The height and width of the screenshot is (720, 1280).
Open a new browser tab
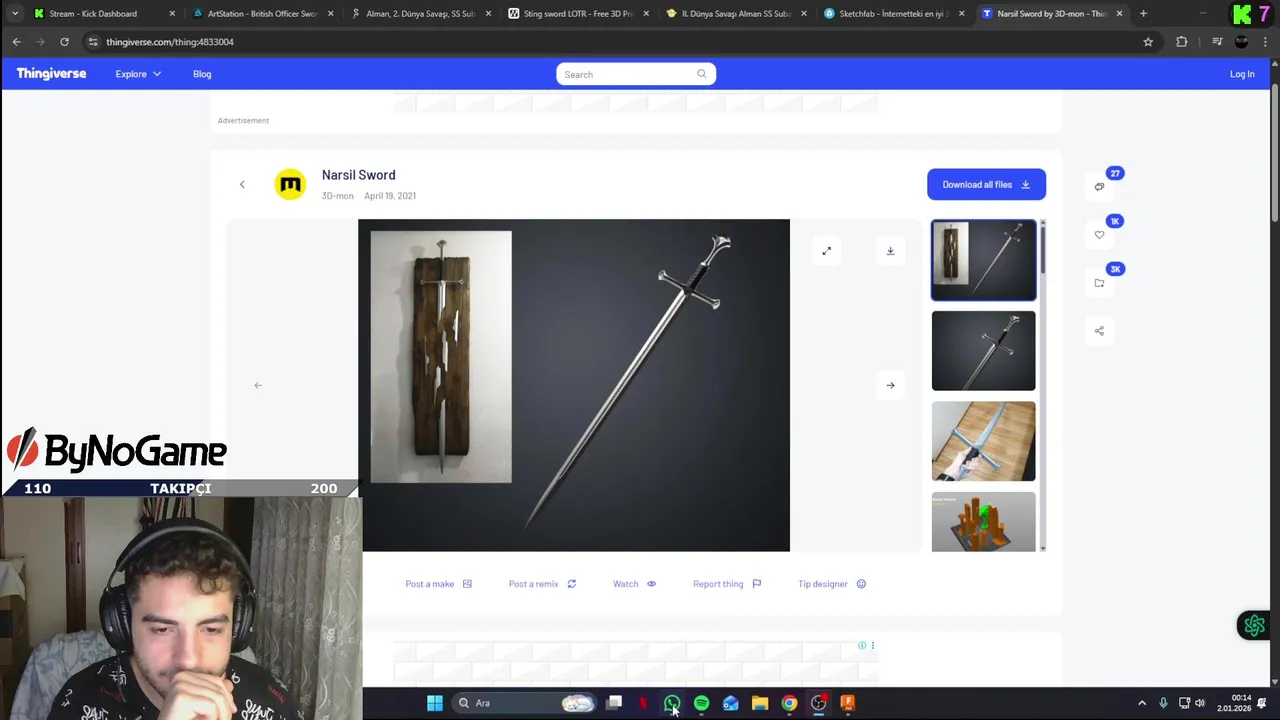tap(1143, 14)
